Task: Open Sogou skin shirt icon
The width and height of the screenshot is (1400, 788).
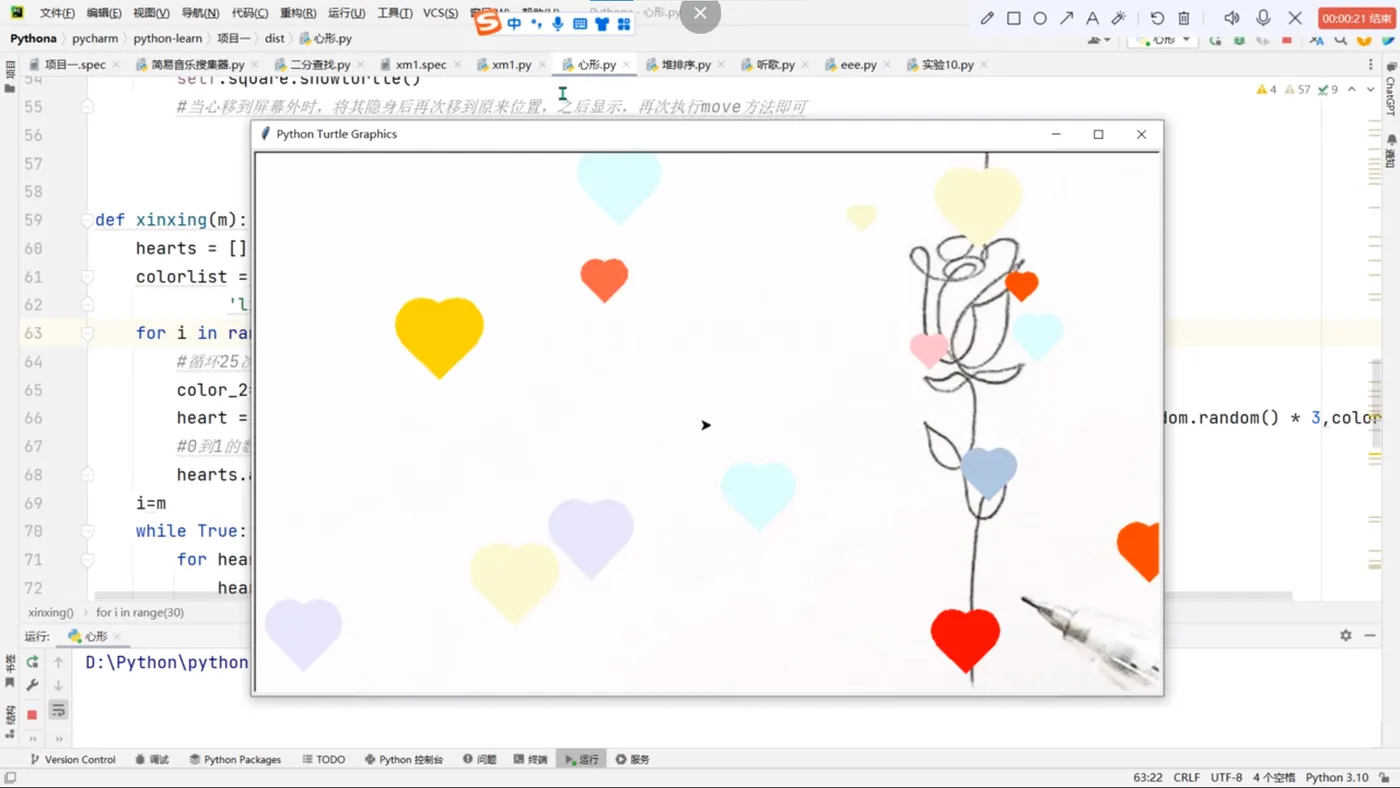Action: 602,23
